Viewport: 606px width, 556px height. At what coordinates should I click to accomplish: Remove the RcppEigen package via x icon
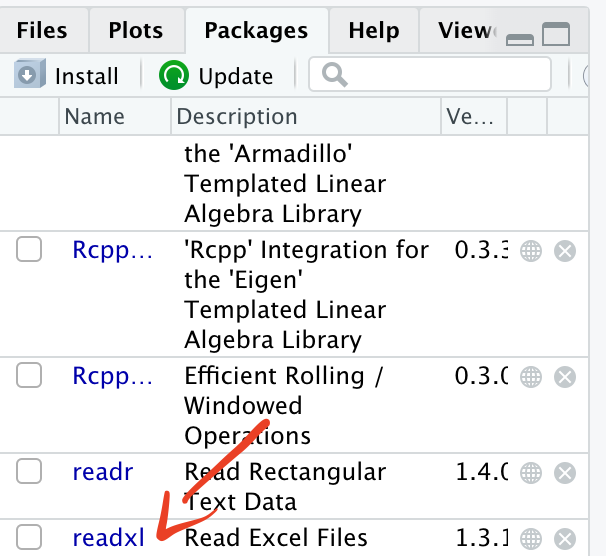(x=565, y=251)
